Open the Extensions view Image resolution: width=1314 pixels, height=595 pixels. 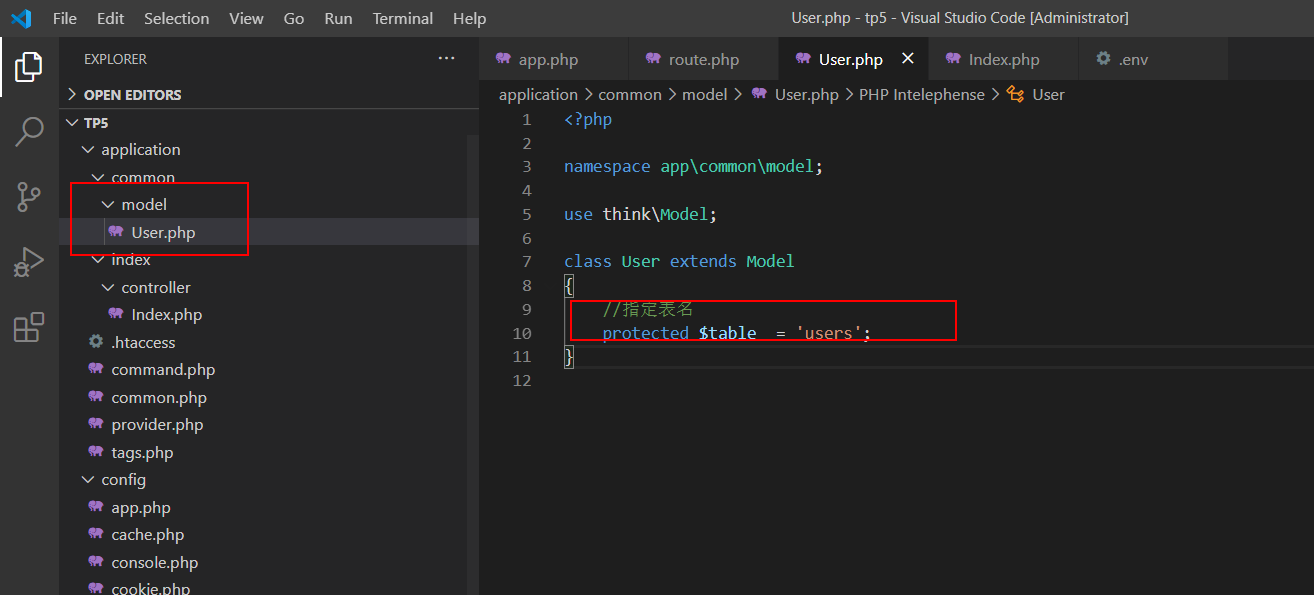pyautogui.click(x=29, y=326)
